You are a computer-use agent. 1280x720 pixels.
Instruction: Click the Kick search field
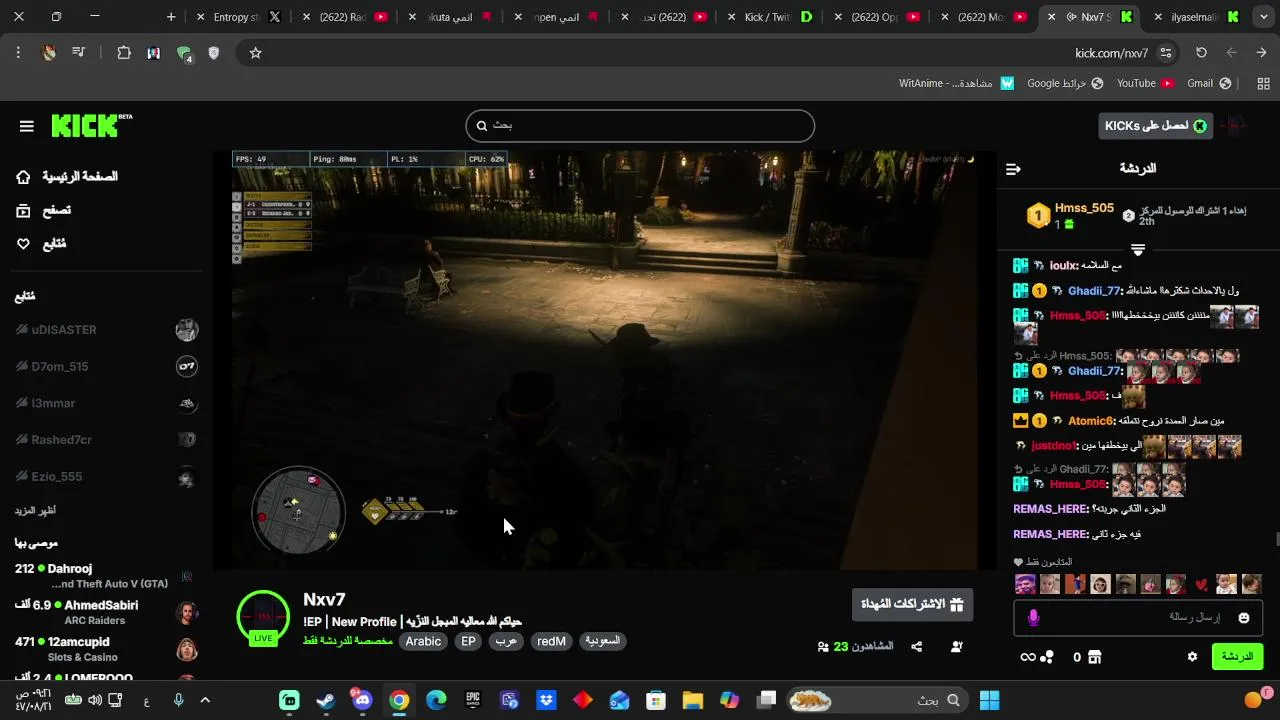[640, 125]
